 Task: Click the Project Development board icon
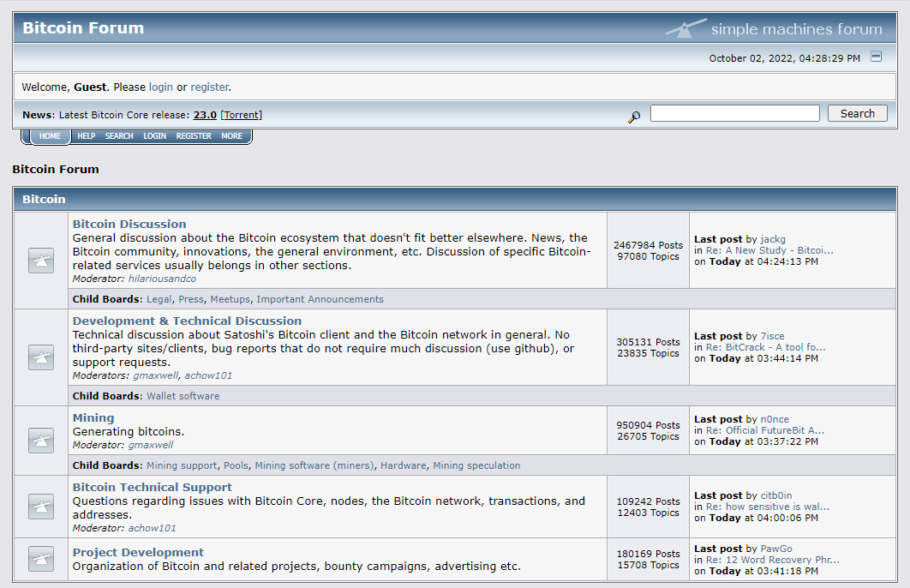41,559
